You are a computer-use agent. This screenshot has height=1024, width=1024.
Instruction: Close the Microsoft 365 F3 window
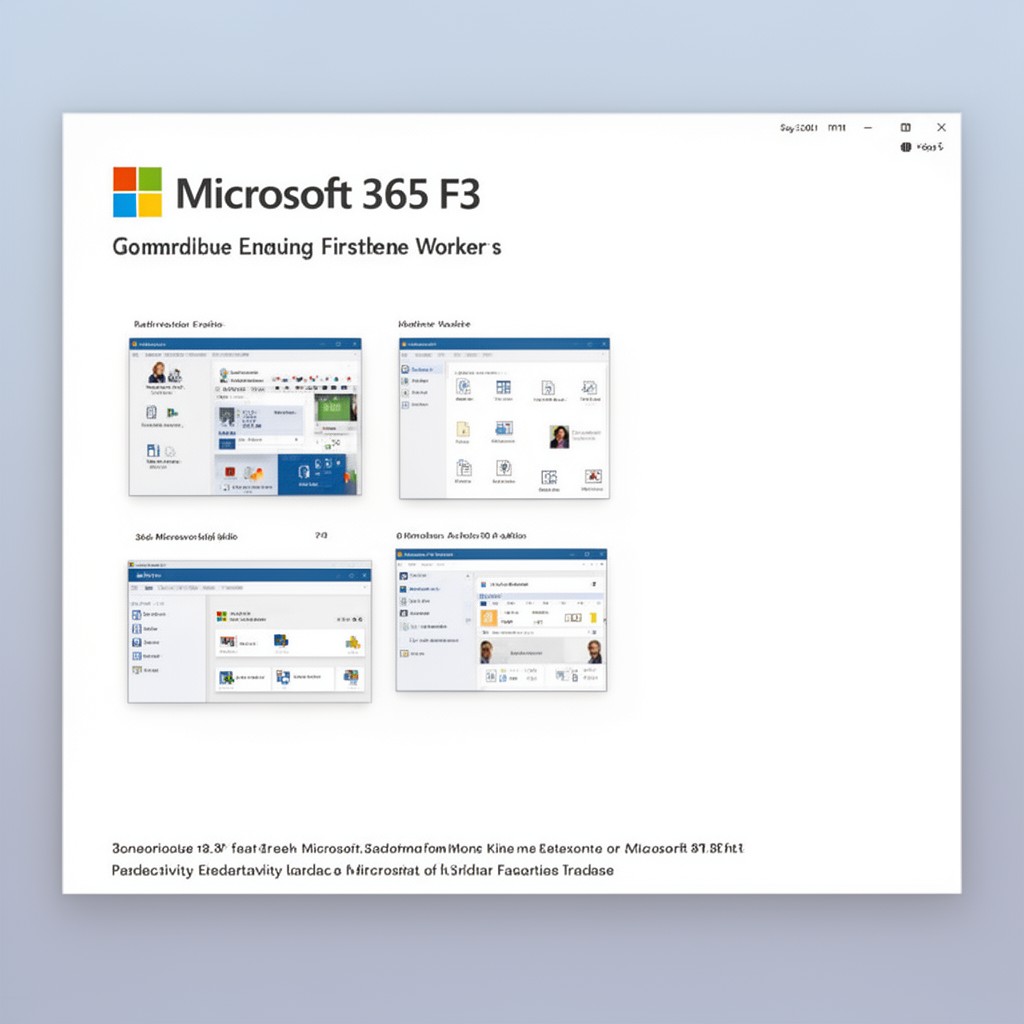coord(941,127)
